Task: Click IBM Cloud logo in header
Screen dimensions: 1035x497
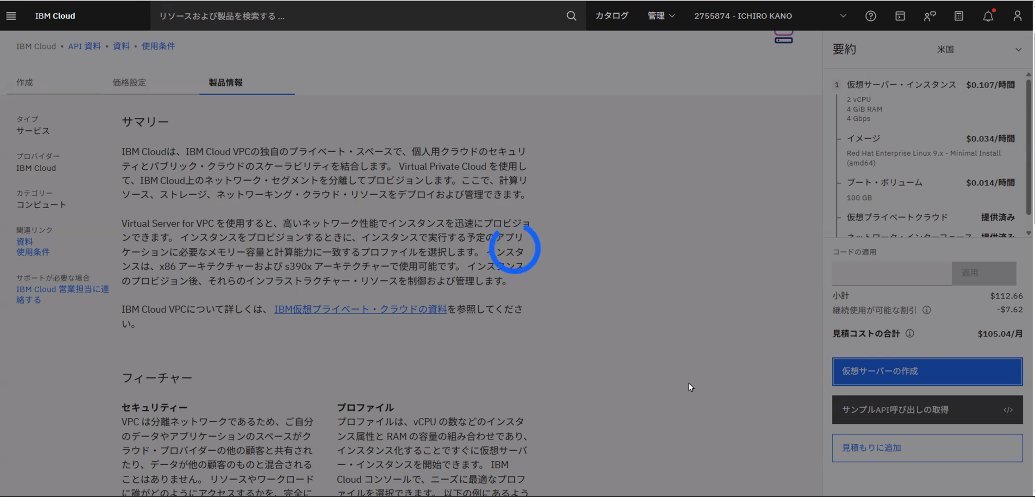Action: [55, 16]
